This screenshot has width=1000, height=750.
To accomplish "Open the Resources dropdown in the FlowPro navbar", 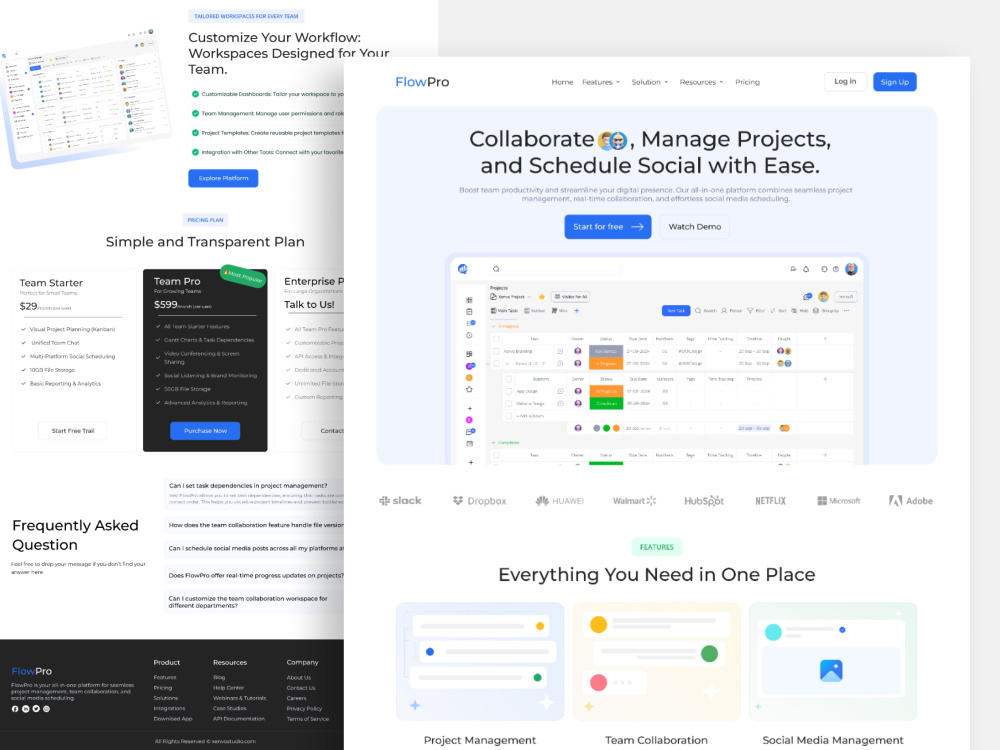I will tap(702, 82).
